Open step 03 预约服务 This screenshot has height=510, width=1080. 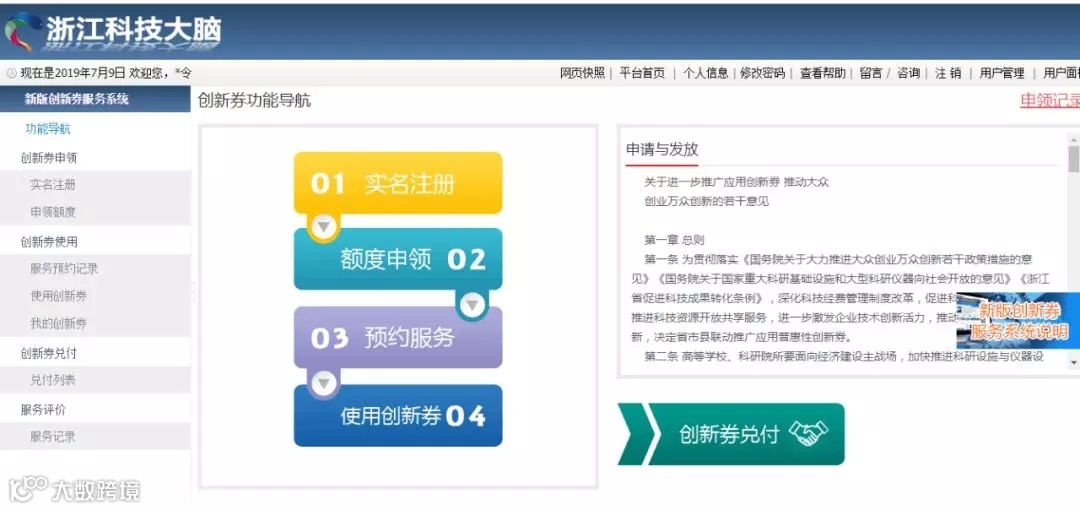click(398, 338)
